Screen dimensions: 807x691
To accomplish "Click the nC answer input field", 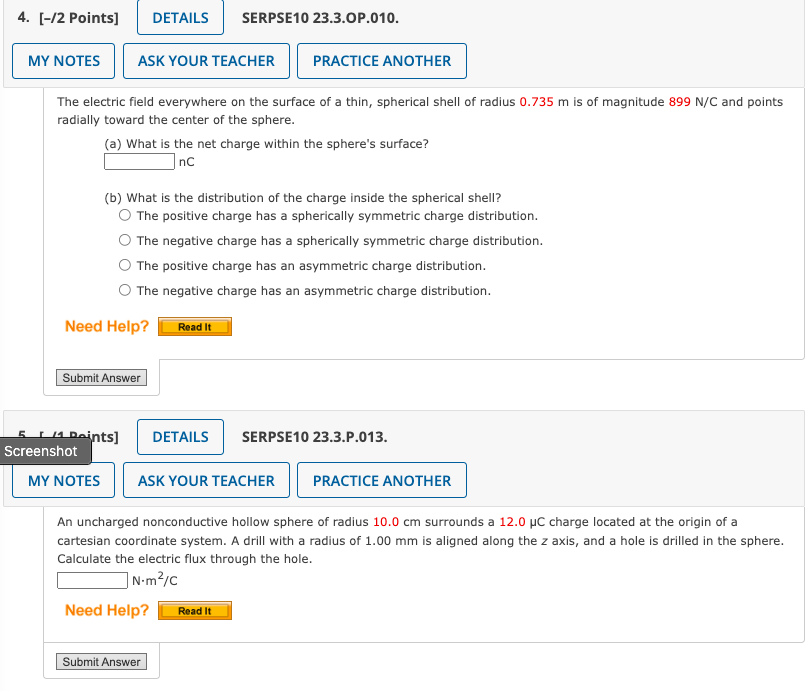I will [139, 160].
